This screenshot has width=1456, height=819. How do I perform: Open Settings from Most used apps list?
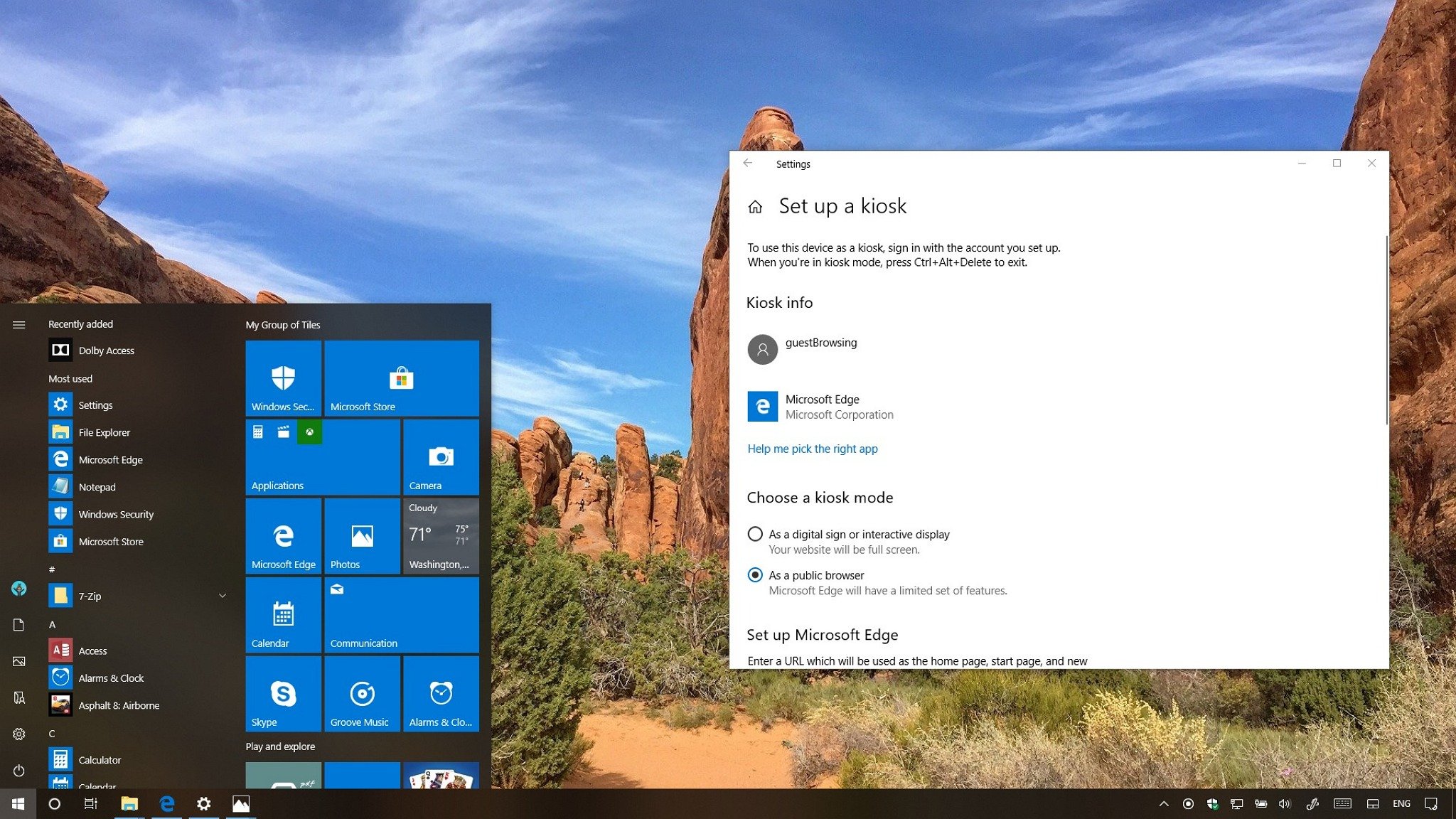point(95,405)
